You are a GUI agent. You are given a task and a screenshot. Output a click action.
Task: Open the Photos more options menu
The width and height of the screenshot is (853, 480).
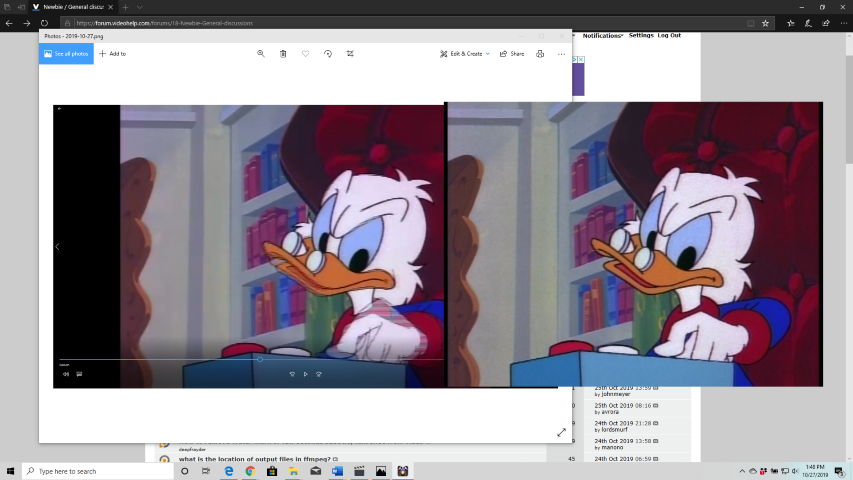(561, 53)
